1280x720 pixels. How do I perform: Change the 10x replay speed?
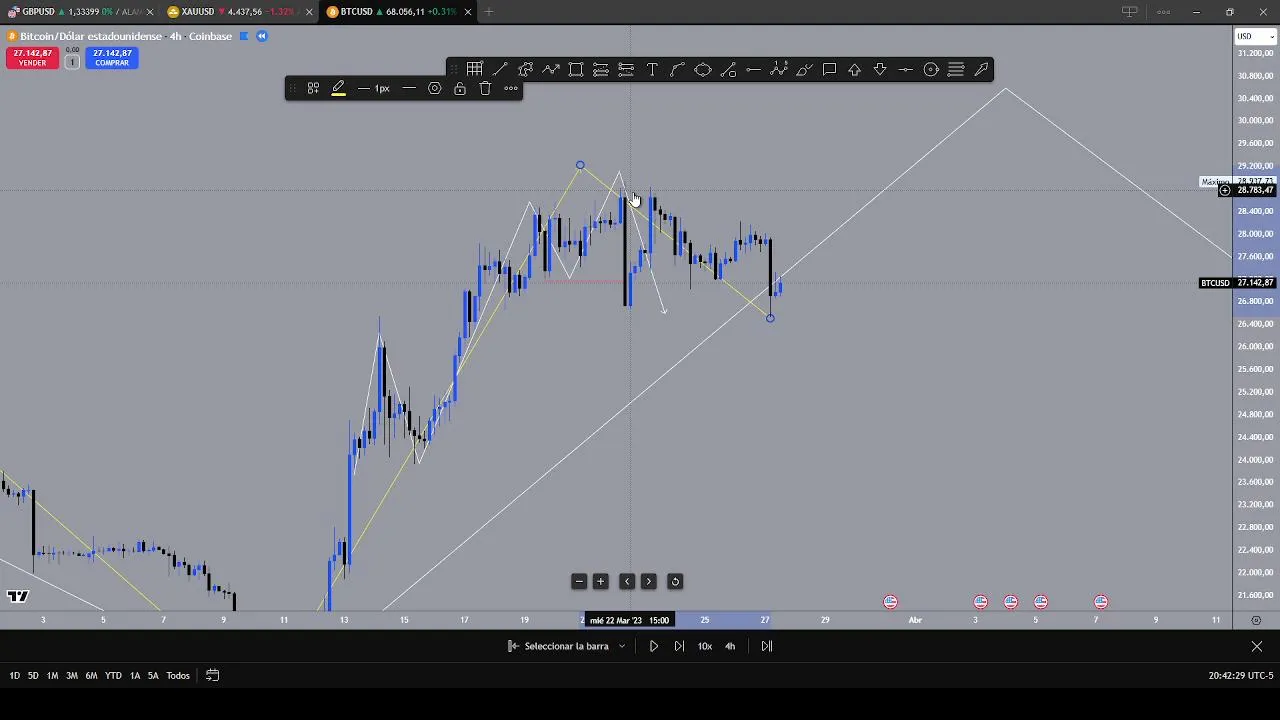point(705,646)
